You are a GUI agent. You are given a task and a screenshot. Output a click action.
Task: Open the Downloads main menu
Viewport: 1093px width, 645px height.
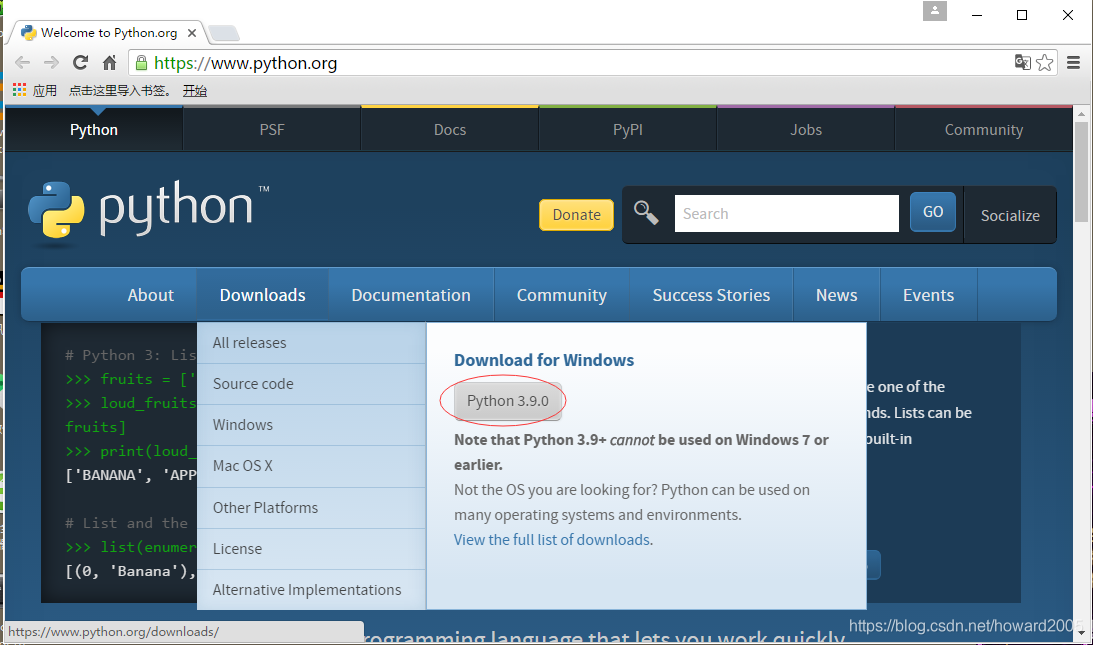262,295
